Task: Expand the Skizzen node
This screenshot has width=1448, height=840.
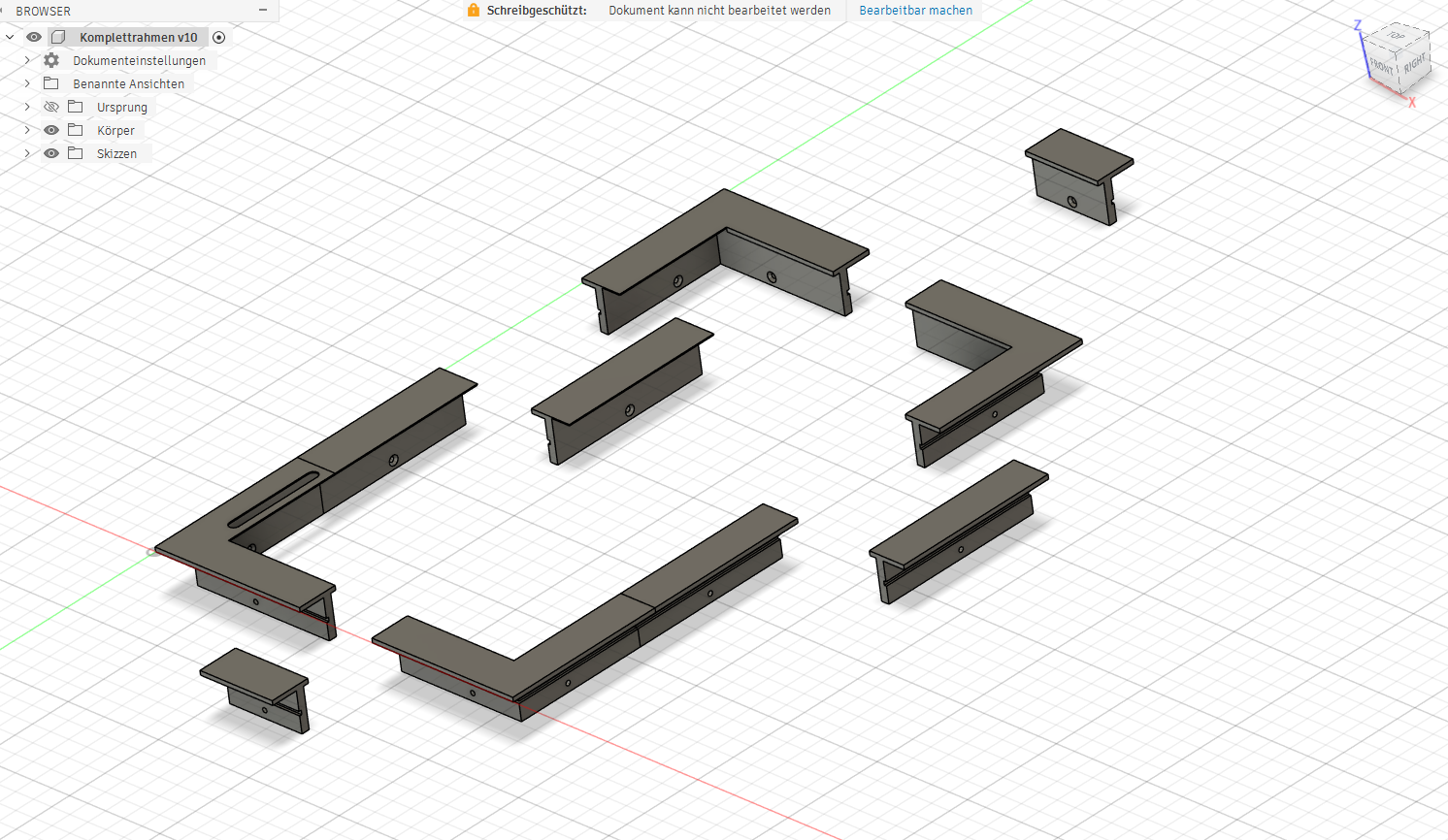Action: pos(27,153)
